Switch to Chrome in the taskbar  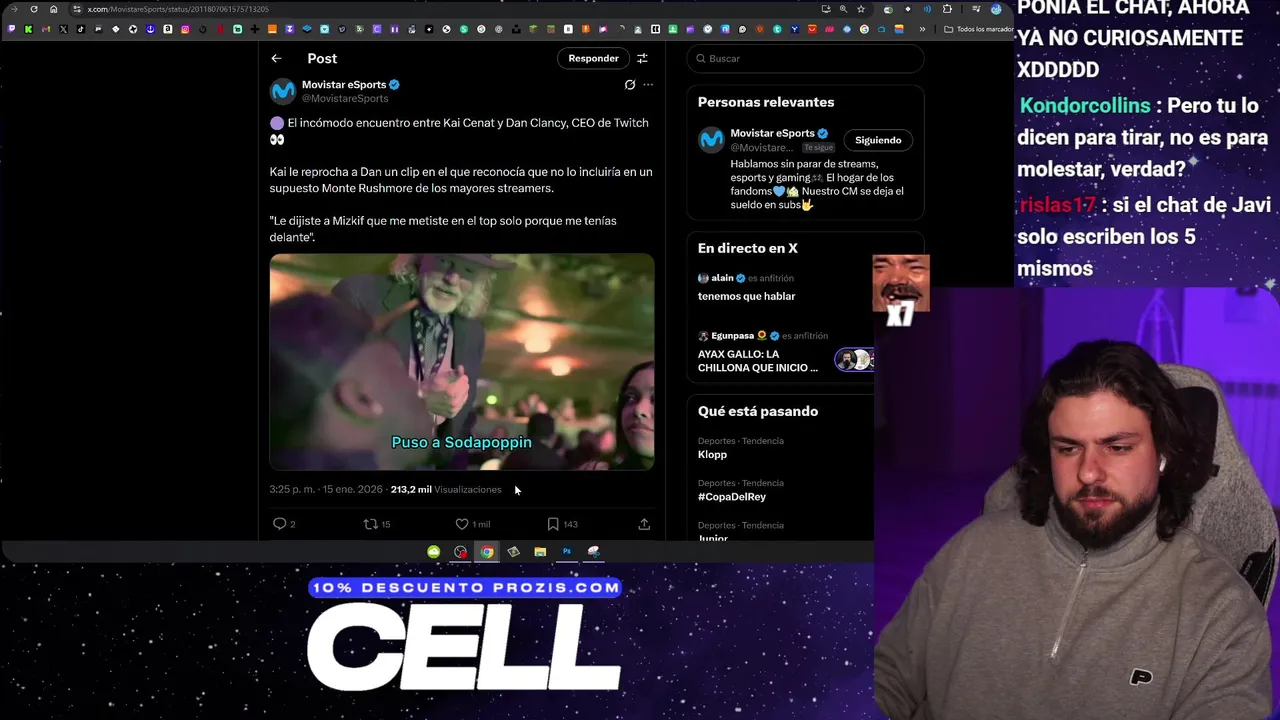point(486,552)
